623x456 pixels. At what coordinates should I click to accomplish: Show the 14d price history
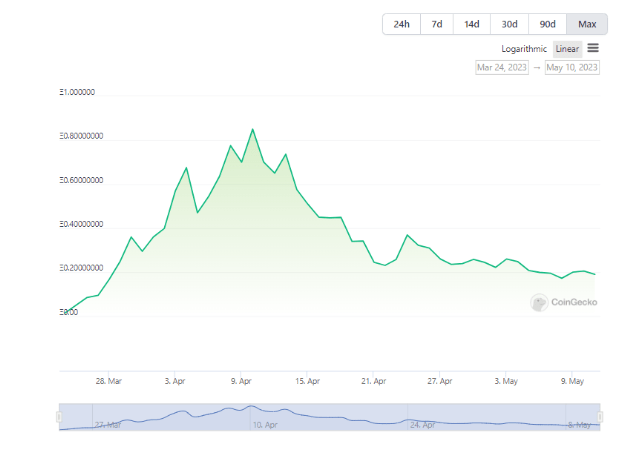click(470, 24)
